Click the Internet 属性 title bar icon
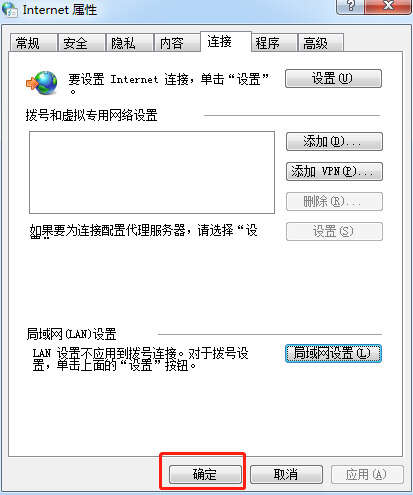The width and height of the screenshot is (413, 495). tap(10, 9)
